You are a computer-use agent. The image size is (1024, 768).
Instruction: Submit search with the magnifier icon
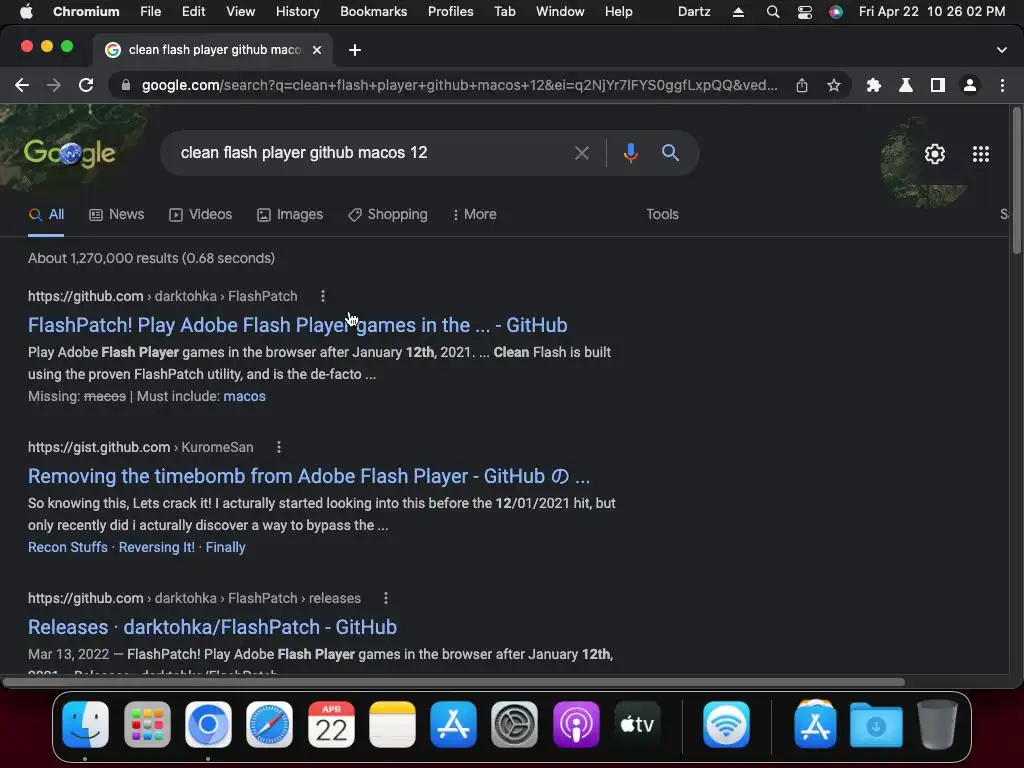(x=671, y=153)
